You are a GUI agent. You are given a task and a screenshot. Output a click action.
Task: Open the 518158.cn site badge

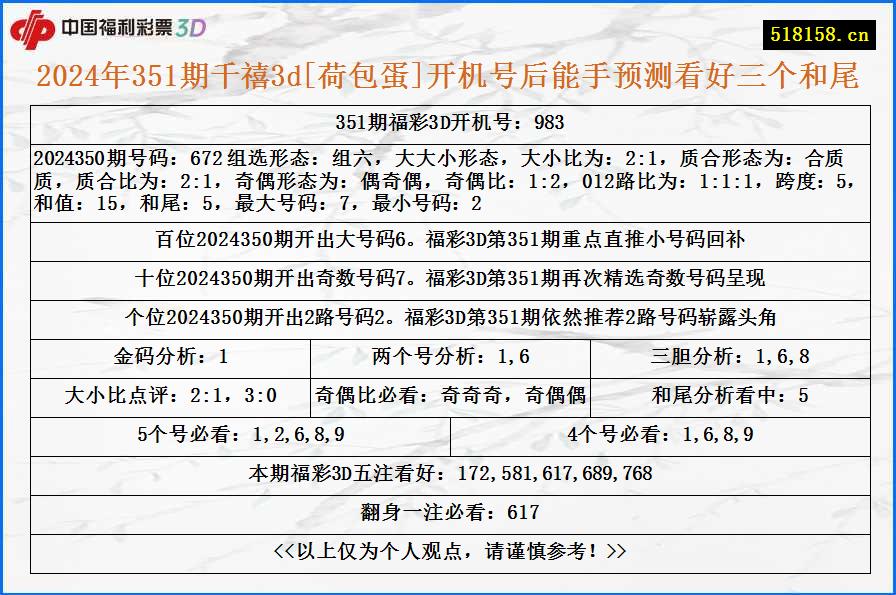point(820,30)
